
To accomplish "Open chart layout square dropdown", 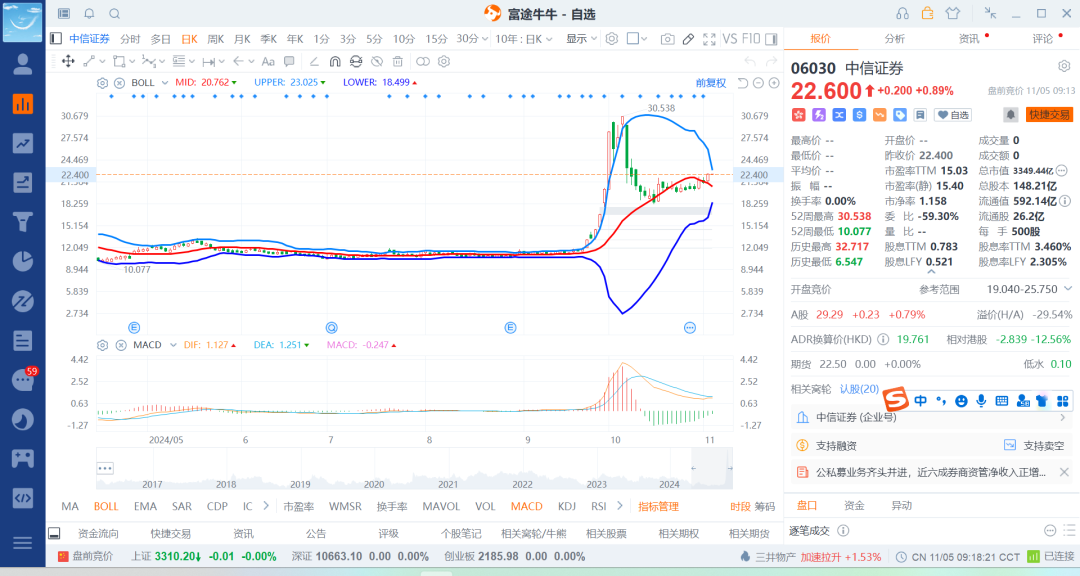I will click(x=637, y=39).
